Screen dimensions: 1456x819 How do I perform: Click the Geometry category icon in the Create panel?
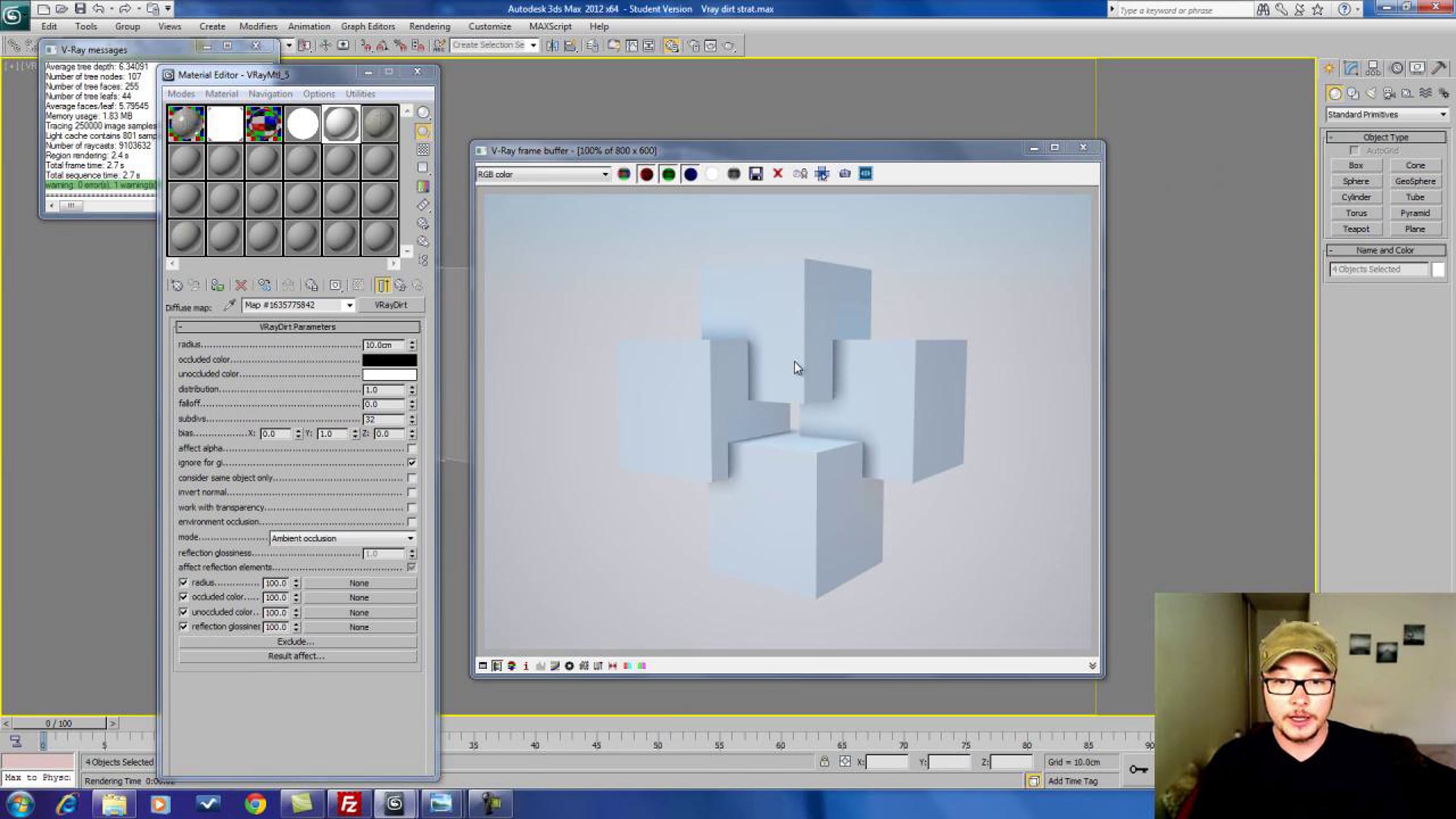[1335, 93]
